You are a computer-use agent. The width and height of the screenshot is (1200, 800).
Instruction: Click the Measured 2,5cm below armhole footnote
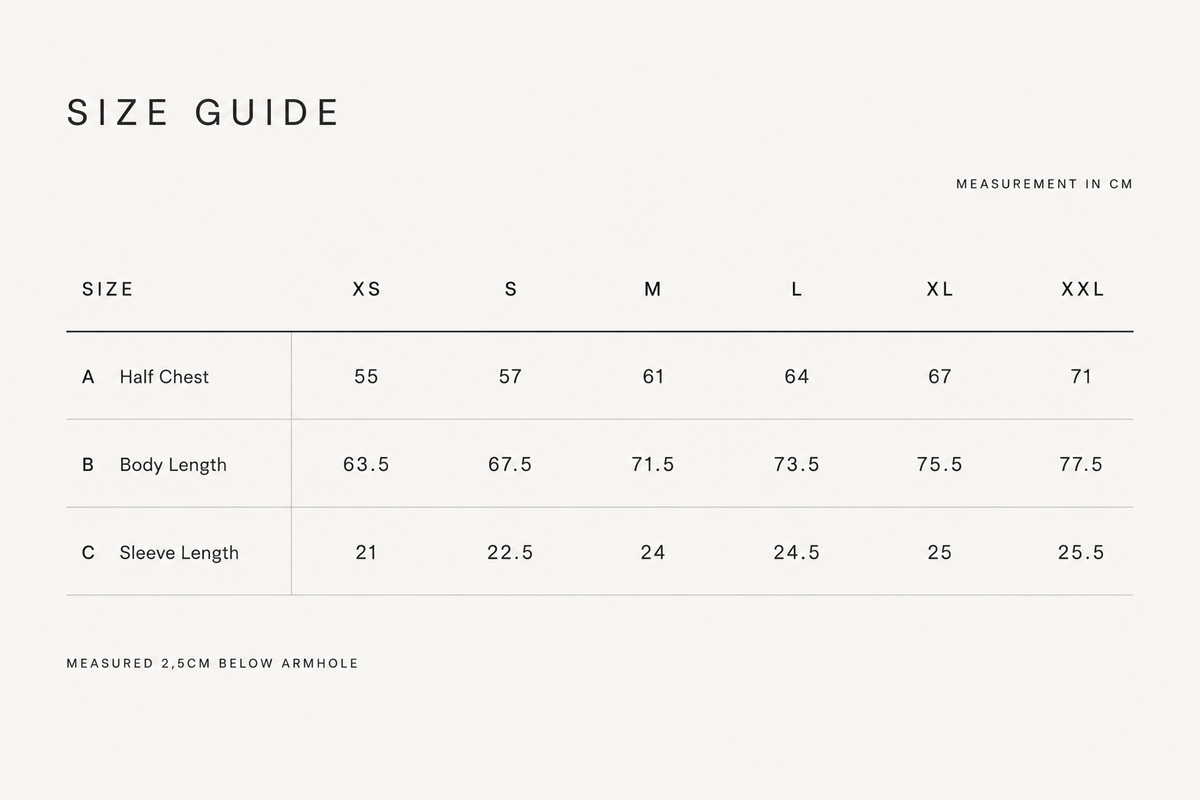pos(212,663)
